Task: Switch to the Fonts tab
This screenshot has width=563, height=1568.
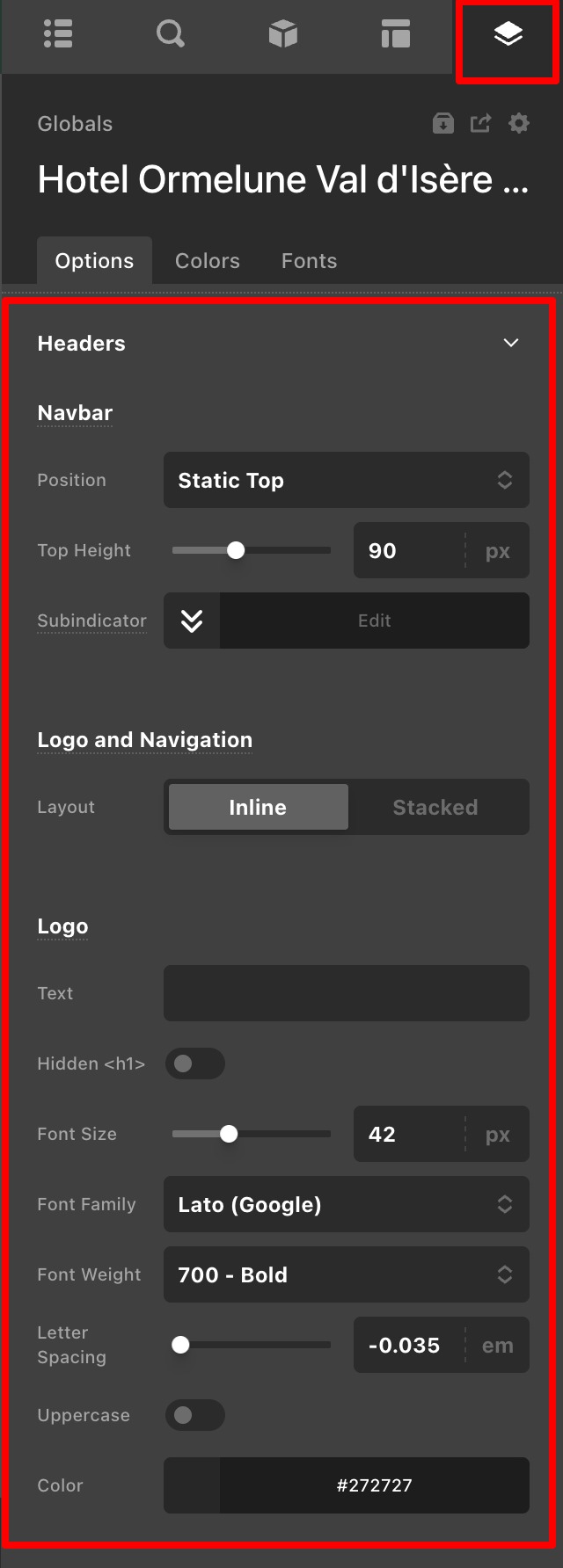Action: tap(309, 261)
